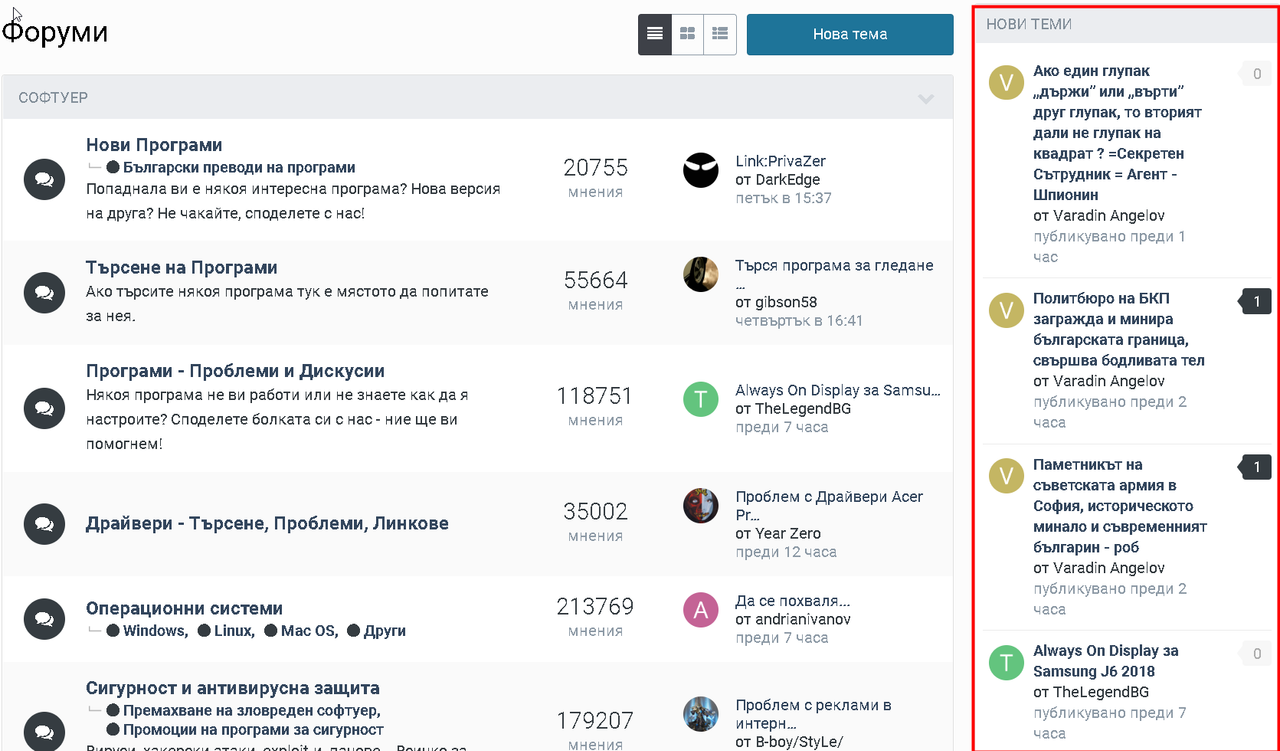
Task: Open Сигурност и антивирусна защита forum
Action: tap(233, 688)
